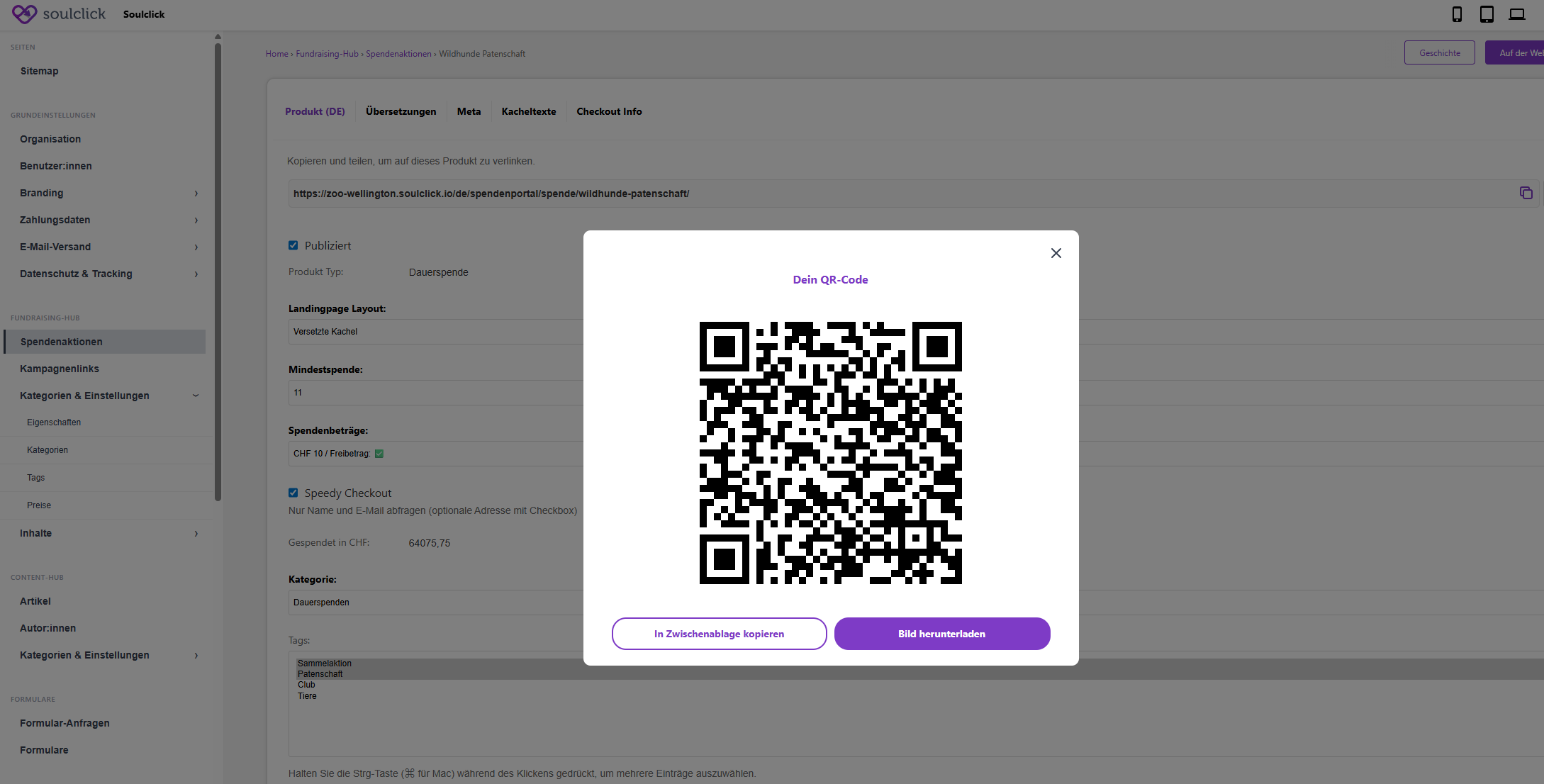Expand the E-Mail-Versand menu
The image size is (1544, 784).
pos(196,247)
